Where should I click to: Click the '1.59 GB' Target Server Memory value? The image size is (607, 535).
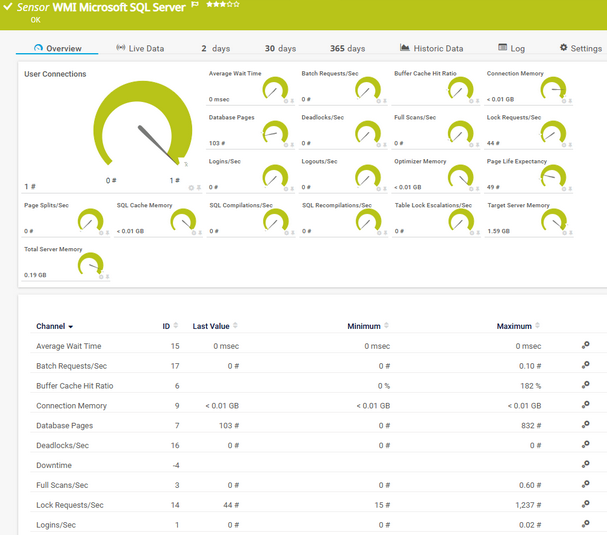pyautogui.click(x=498, y=231)
